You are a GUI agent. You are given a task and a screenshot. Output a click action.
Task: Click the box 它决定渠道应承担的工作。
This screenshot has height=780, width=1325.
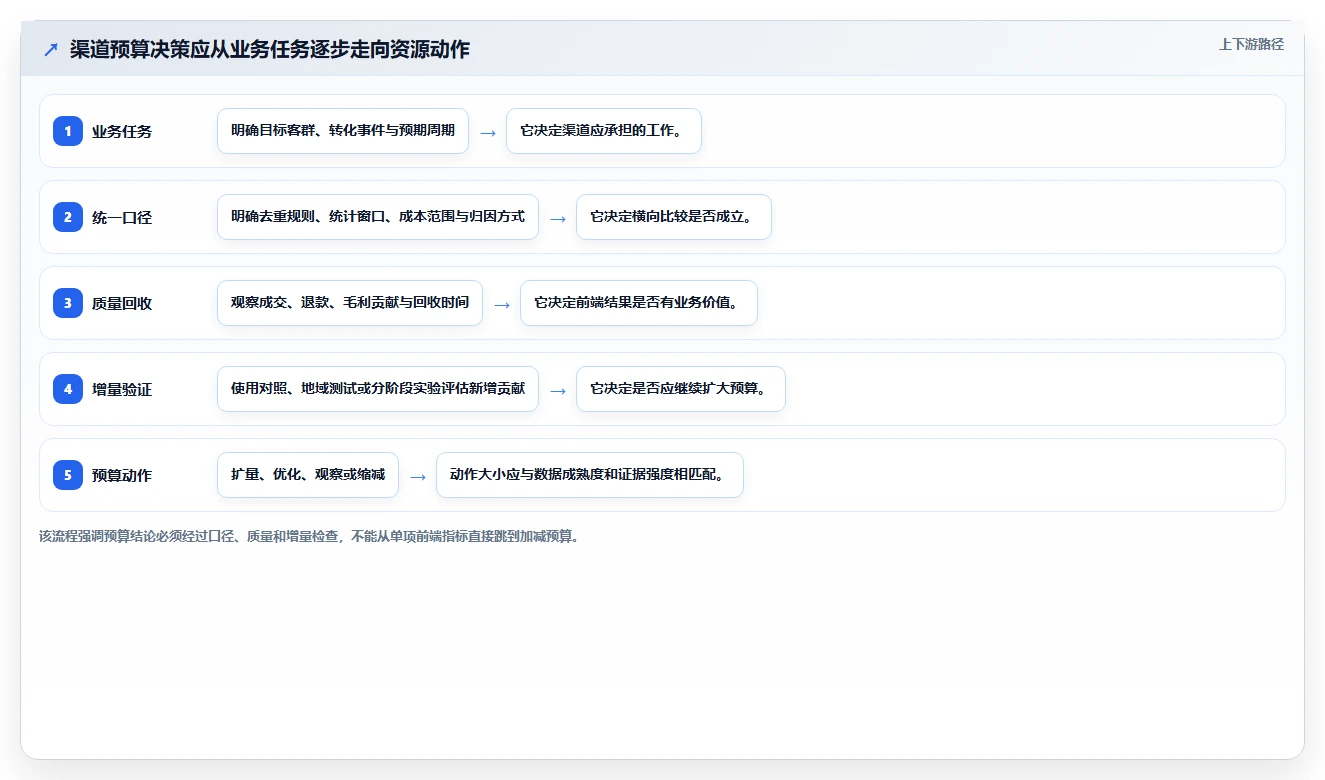[604, 131]
